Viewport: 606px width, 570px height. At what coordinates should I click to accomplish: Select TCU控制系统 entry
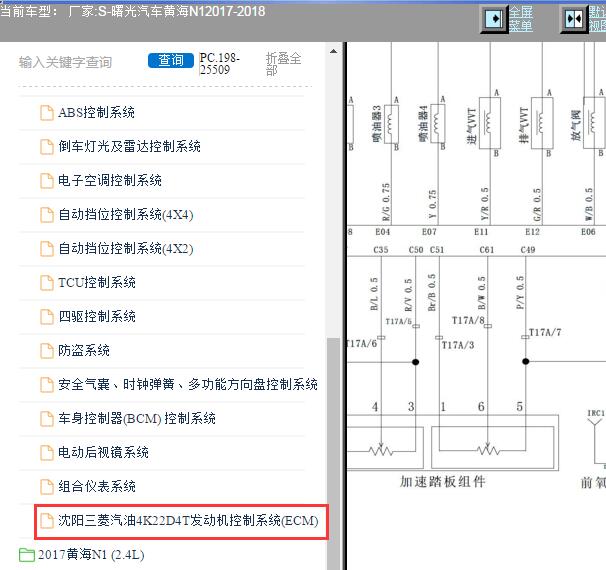tap(97, 282)
